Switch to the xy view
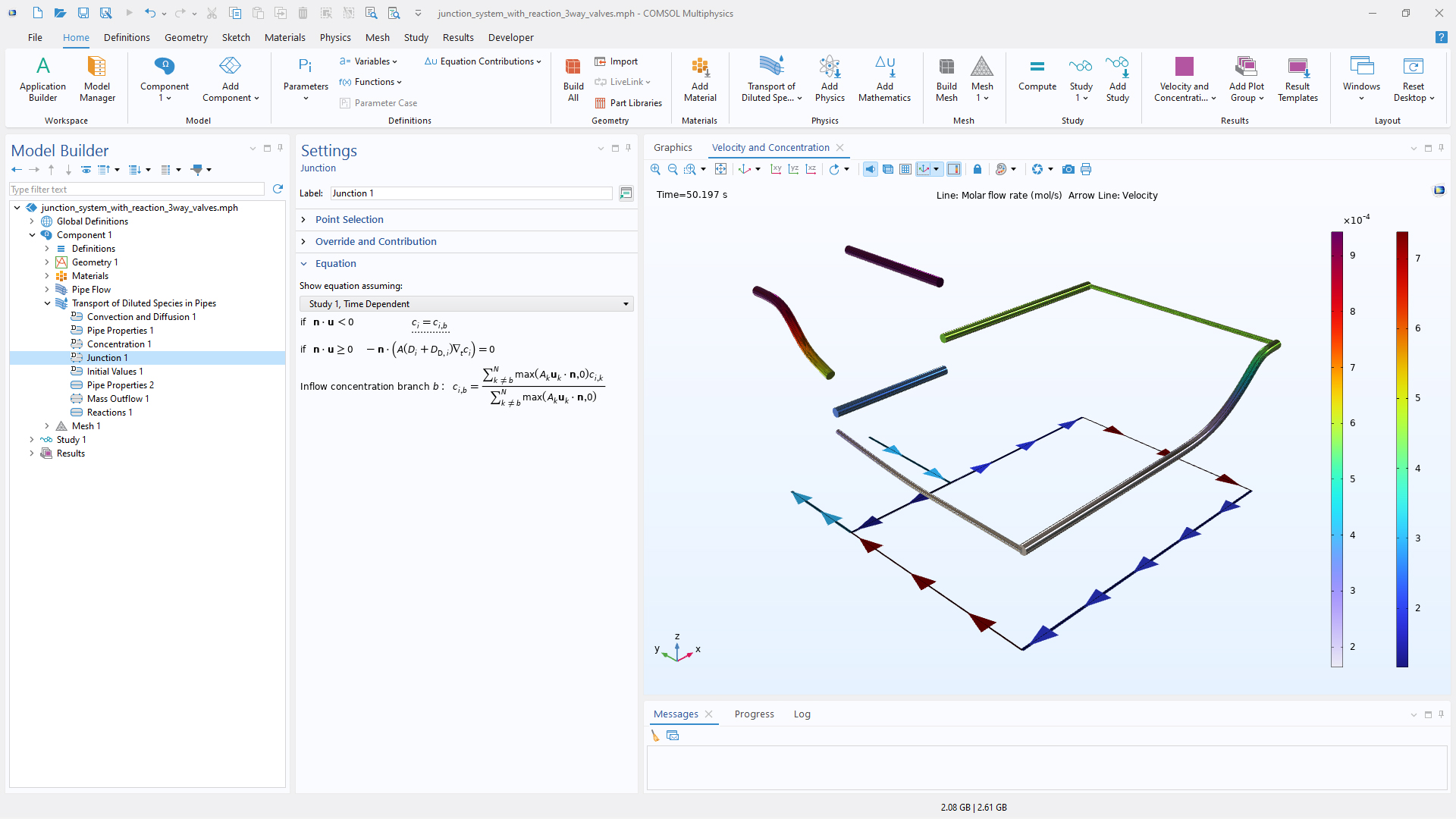1456x819 pixels. pyautogui.click(x=776, y=169)
